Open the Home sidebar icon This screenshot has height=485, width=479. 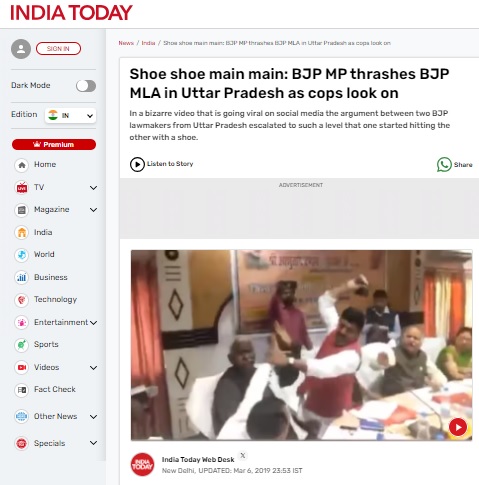pos(22,165)
